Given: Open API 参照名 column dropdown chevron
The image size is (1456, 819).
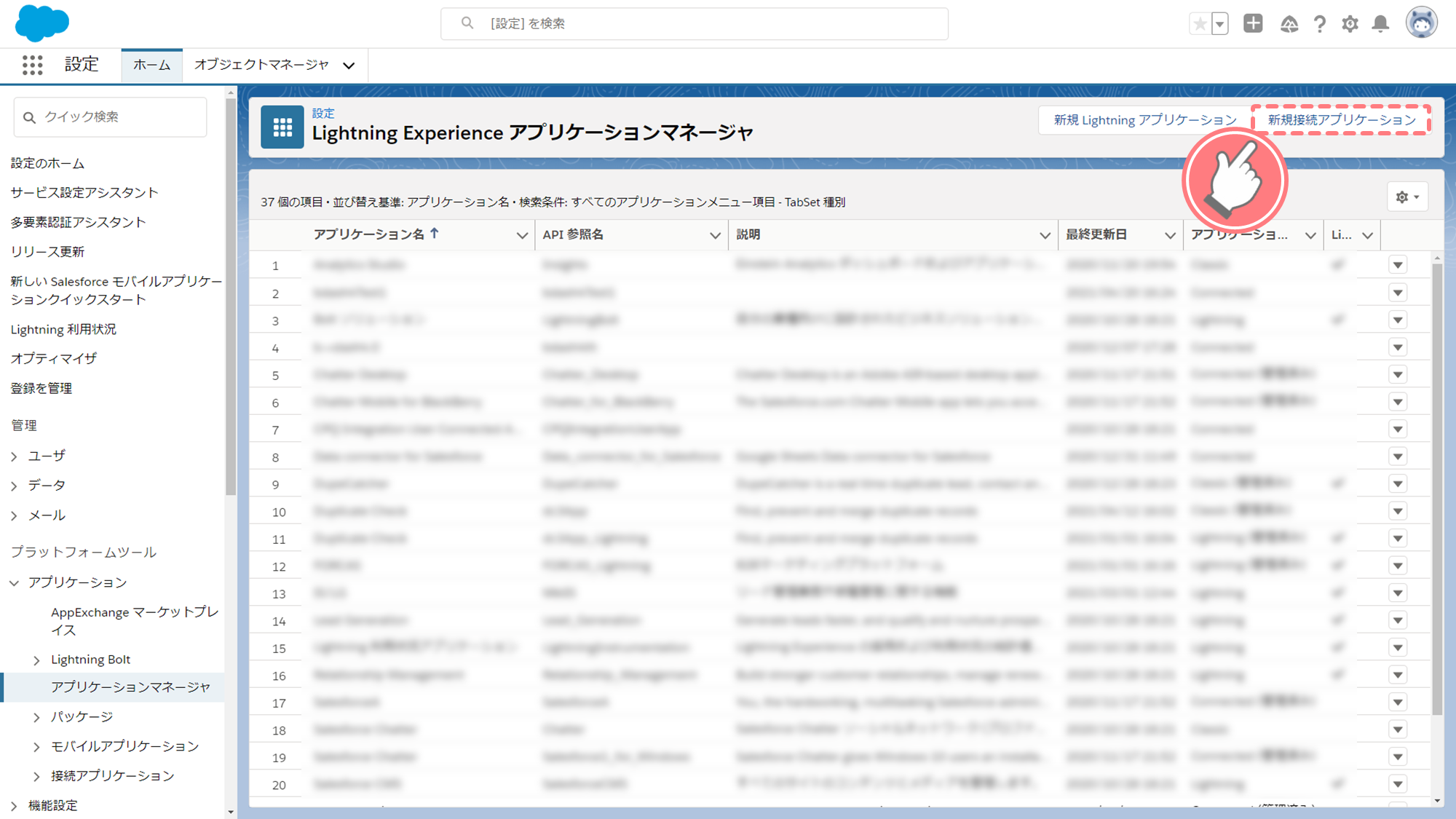Looking at the screenshot, I should click(x=714, y=235).
